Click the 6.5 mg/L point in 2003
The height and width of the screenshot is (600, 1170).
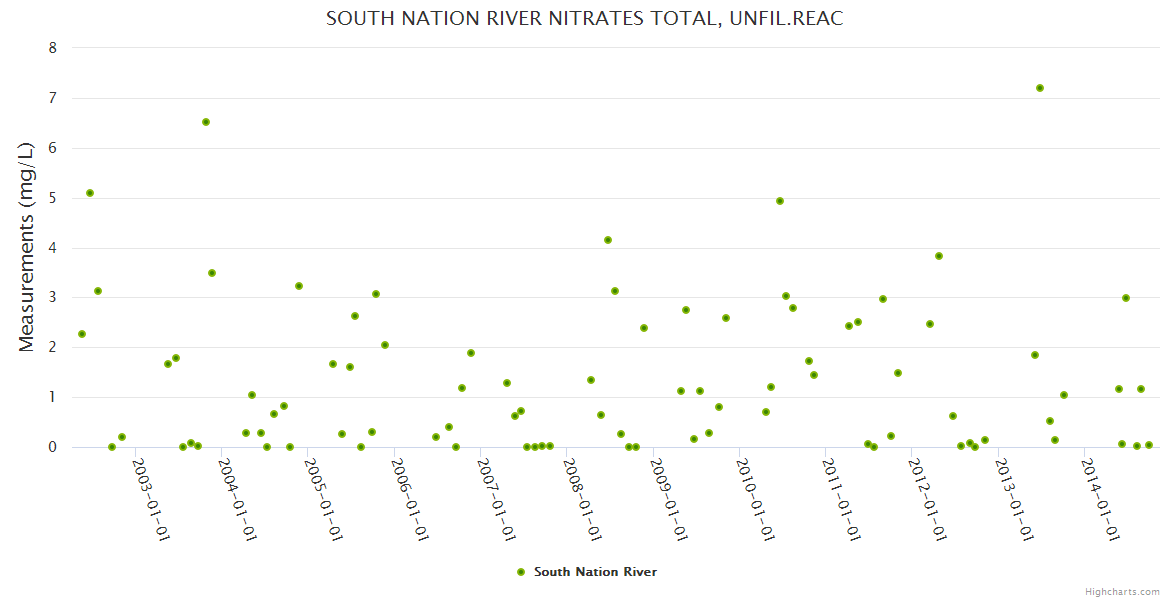pyautogui.click(x=206, y=122)
